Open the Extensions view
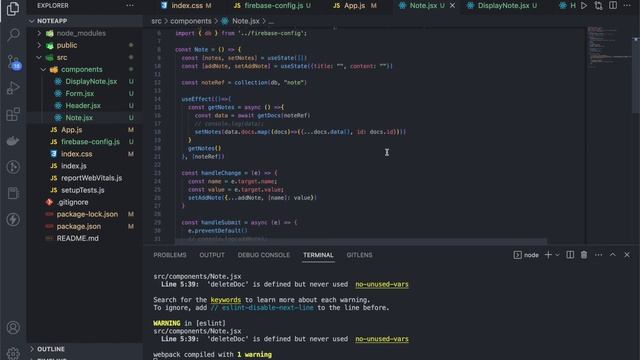 point(13,114)
